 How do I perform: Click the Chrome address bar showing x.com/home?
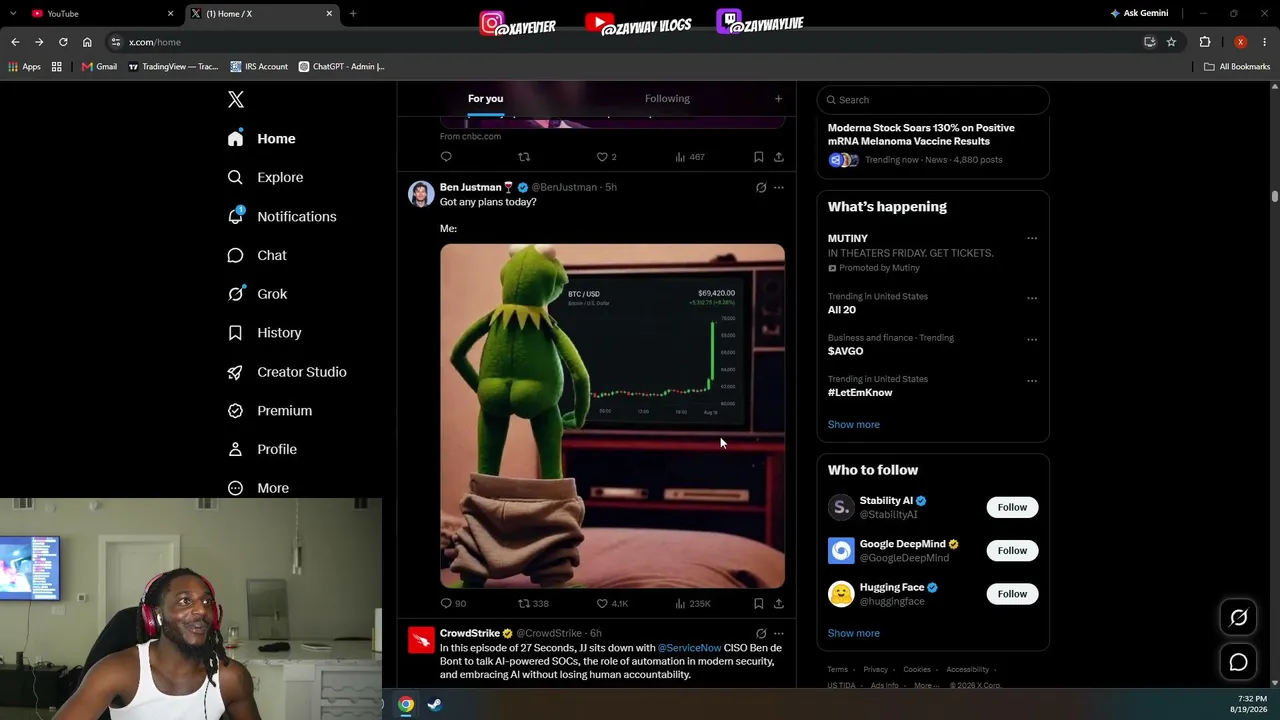[630, 42]
